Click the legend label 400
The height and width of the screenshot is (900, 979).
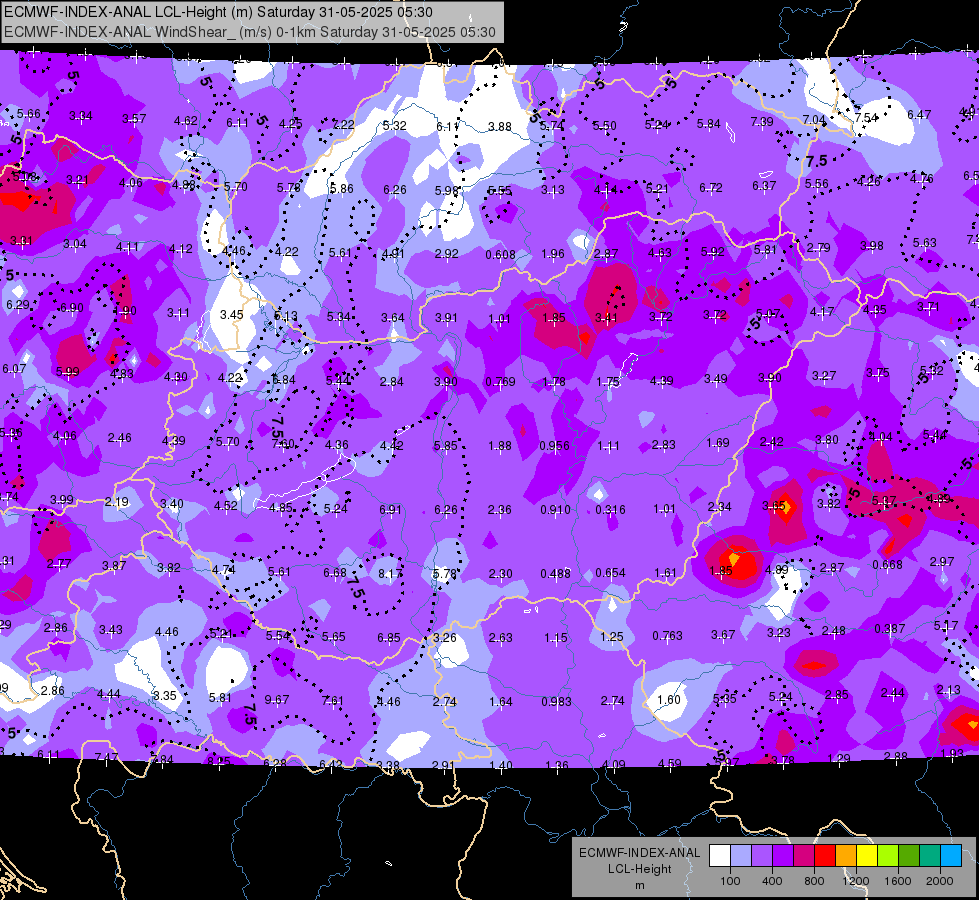[772, 881]
